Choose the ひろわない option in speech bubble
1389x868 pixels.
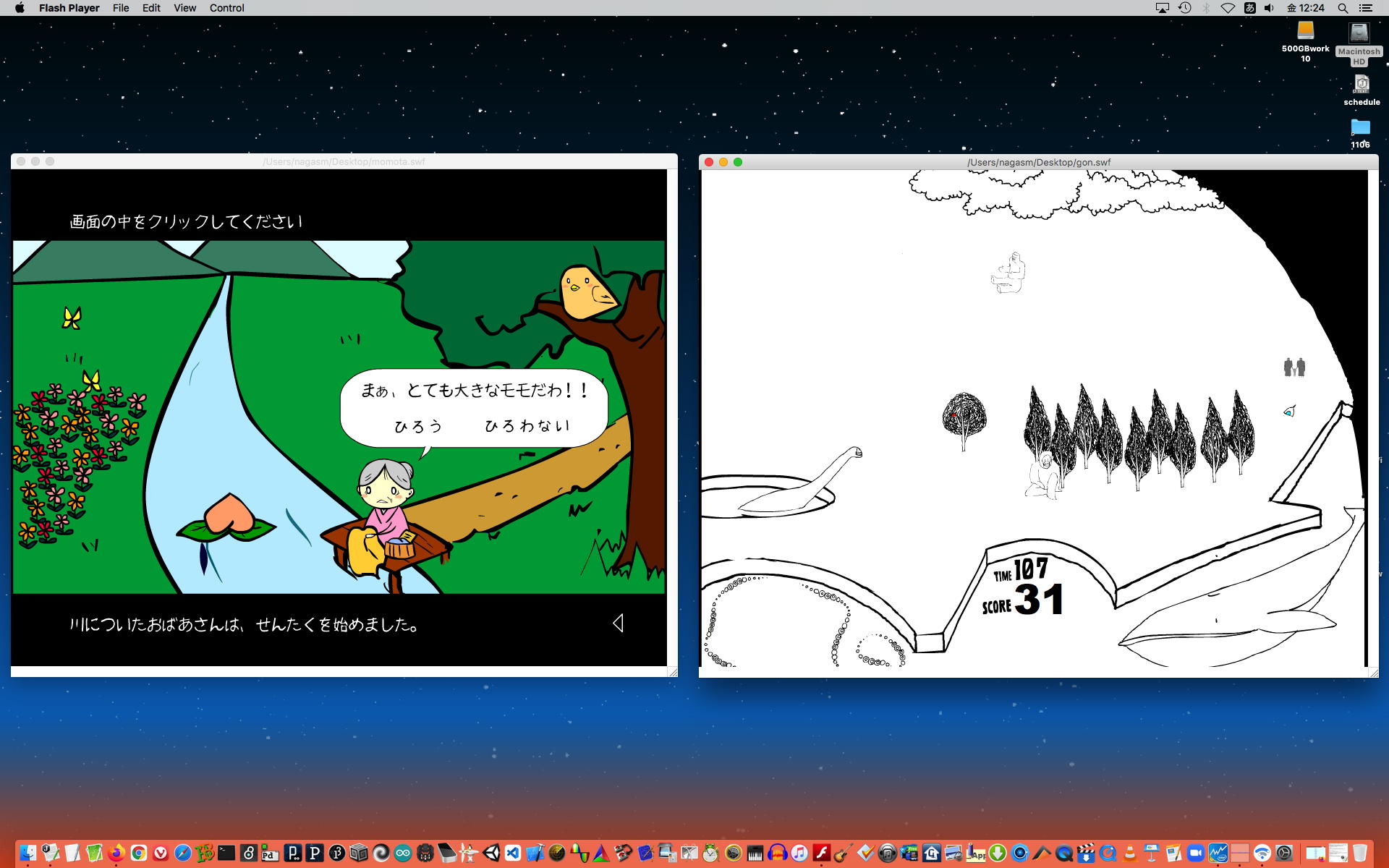527,426
